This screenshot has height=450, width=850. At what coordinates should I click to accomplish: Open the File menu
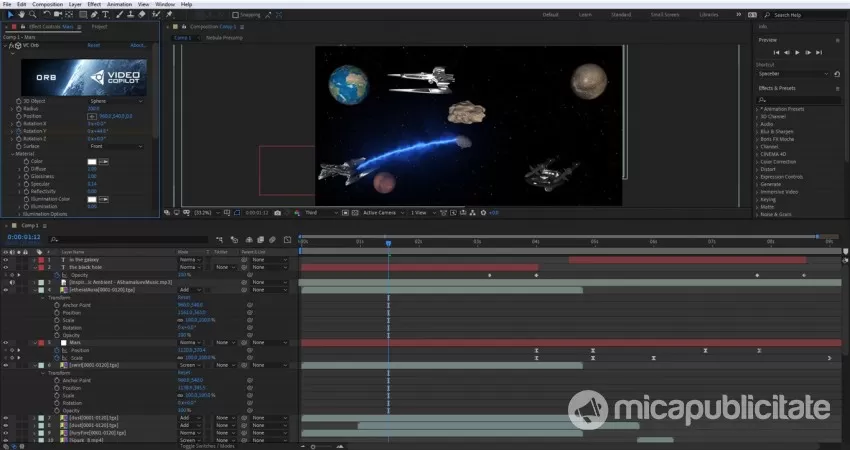(x=7, y=4)
